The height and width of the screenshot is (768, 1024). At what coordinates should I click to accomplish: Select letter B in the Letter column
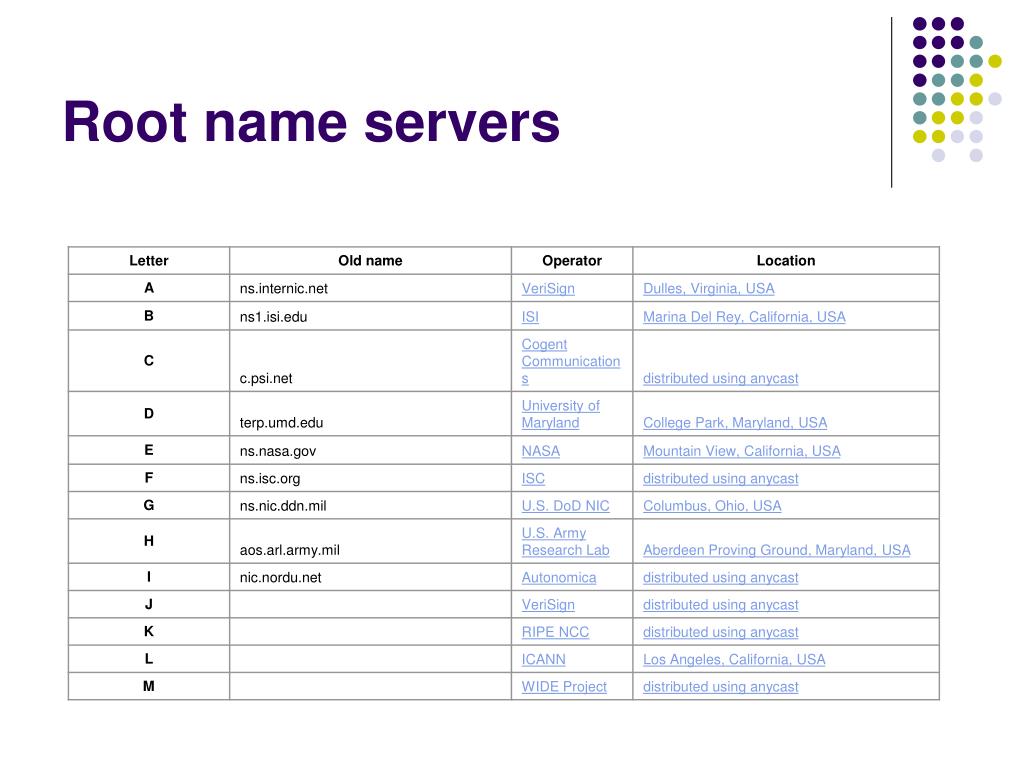point(149,316)
